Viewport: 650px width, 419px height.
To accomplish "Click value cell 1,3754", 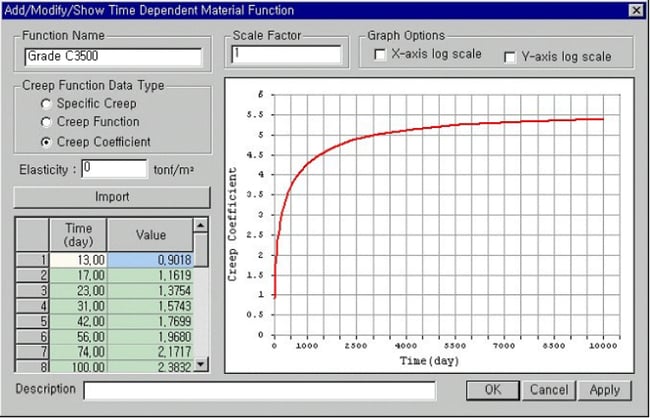I will pyautogui.click(x=150, y=291).
